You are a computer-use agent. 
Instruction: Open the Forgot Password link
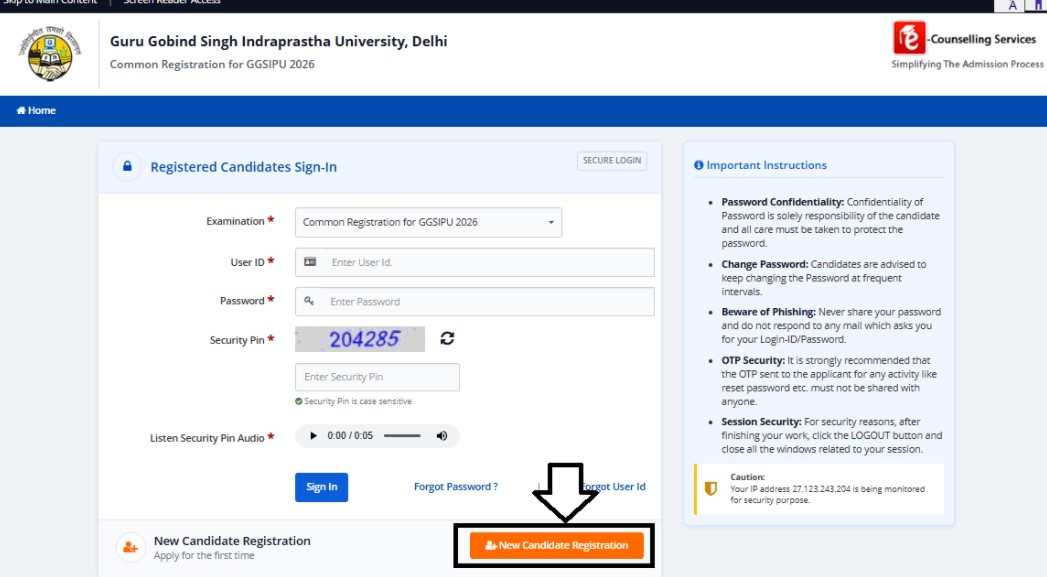coord(455,487)
